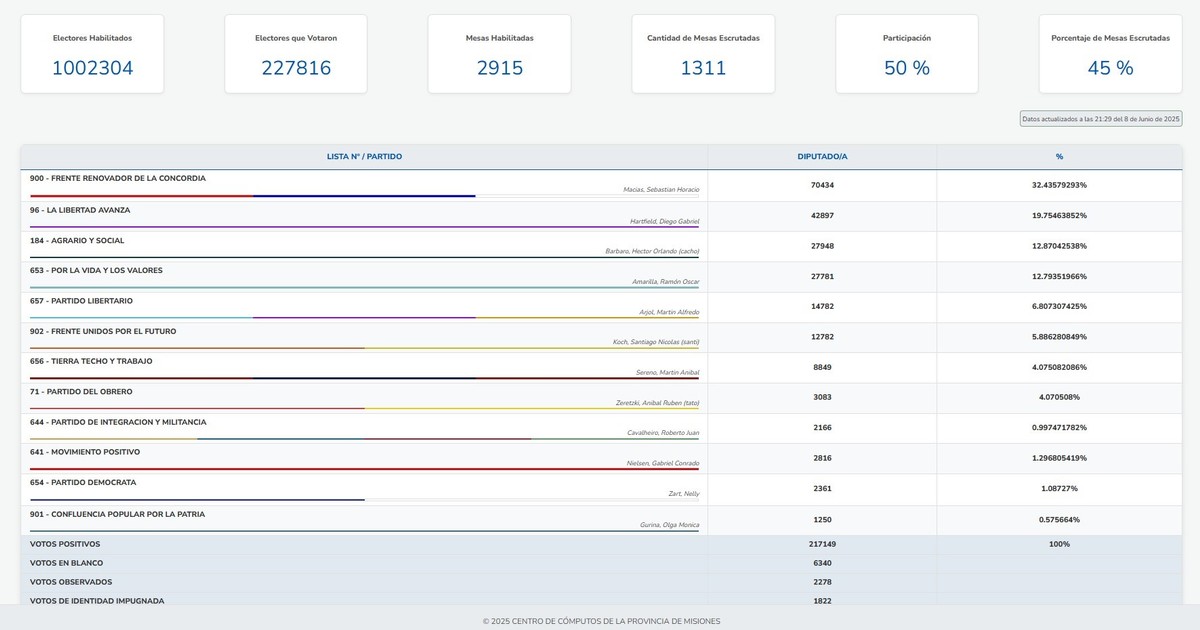This screenshot has height=630, width=1200.
Task: Click the % column header
Action: [1059, 157]
